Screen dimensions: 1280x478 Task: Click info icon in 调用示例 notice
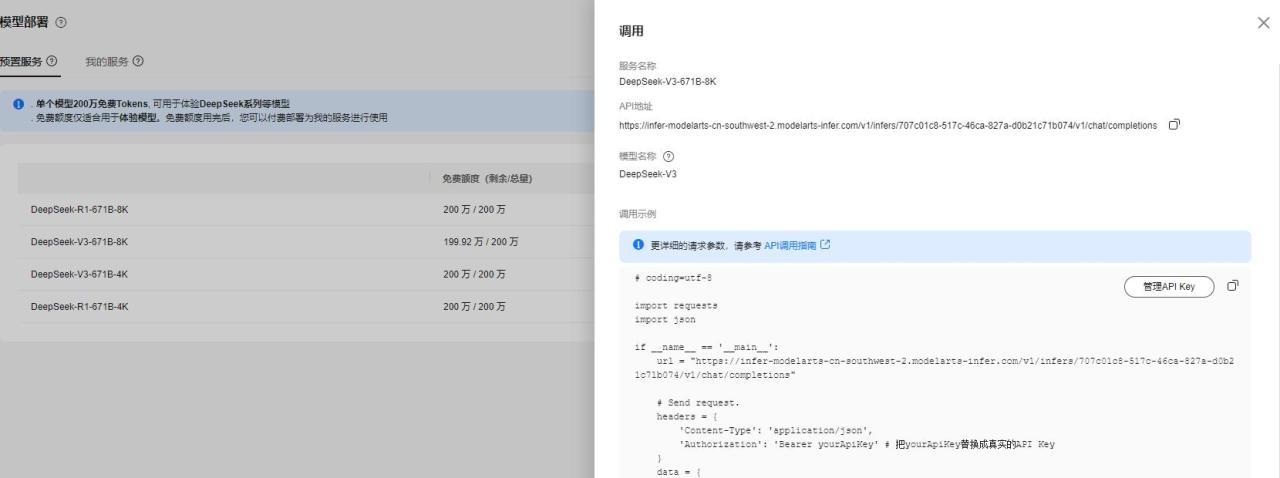tap(638, 245)
